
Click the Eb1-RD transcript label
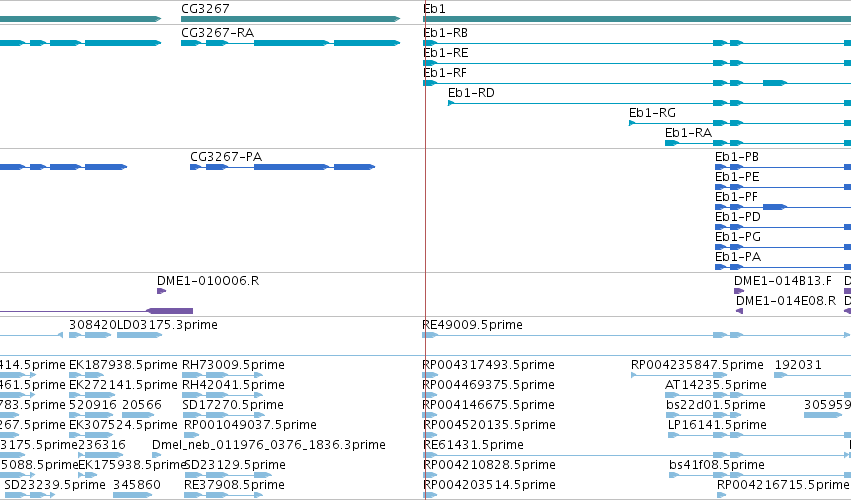pos(471,93)
